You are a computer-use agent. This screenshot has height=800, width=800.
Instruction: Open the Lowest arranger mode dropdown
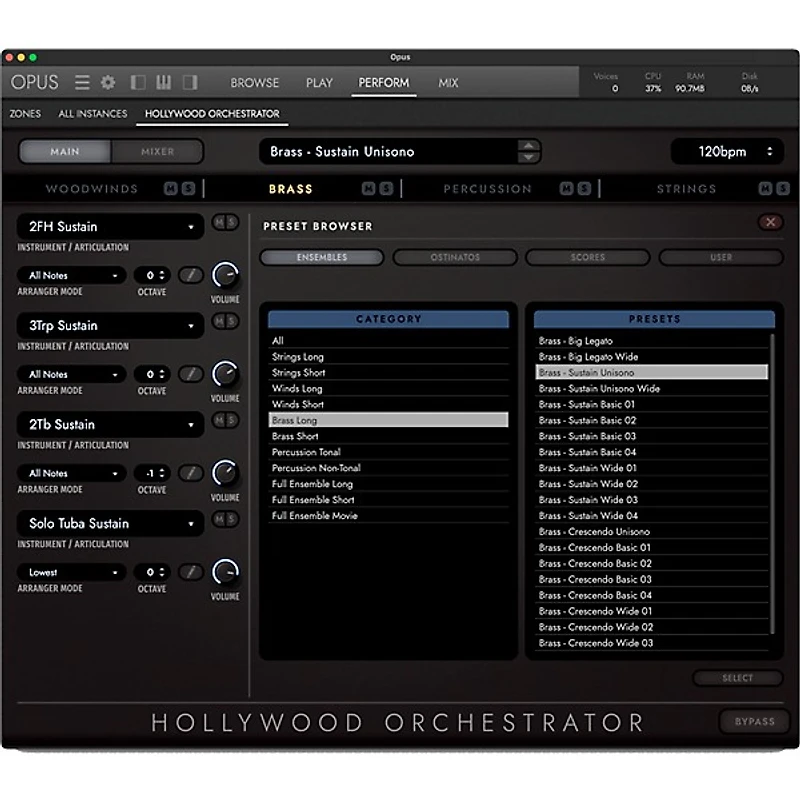[70, 571]
